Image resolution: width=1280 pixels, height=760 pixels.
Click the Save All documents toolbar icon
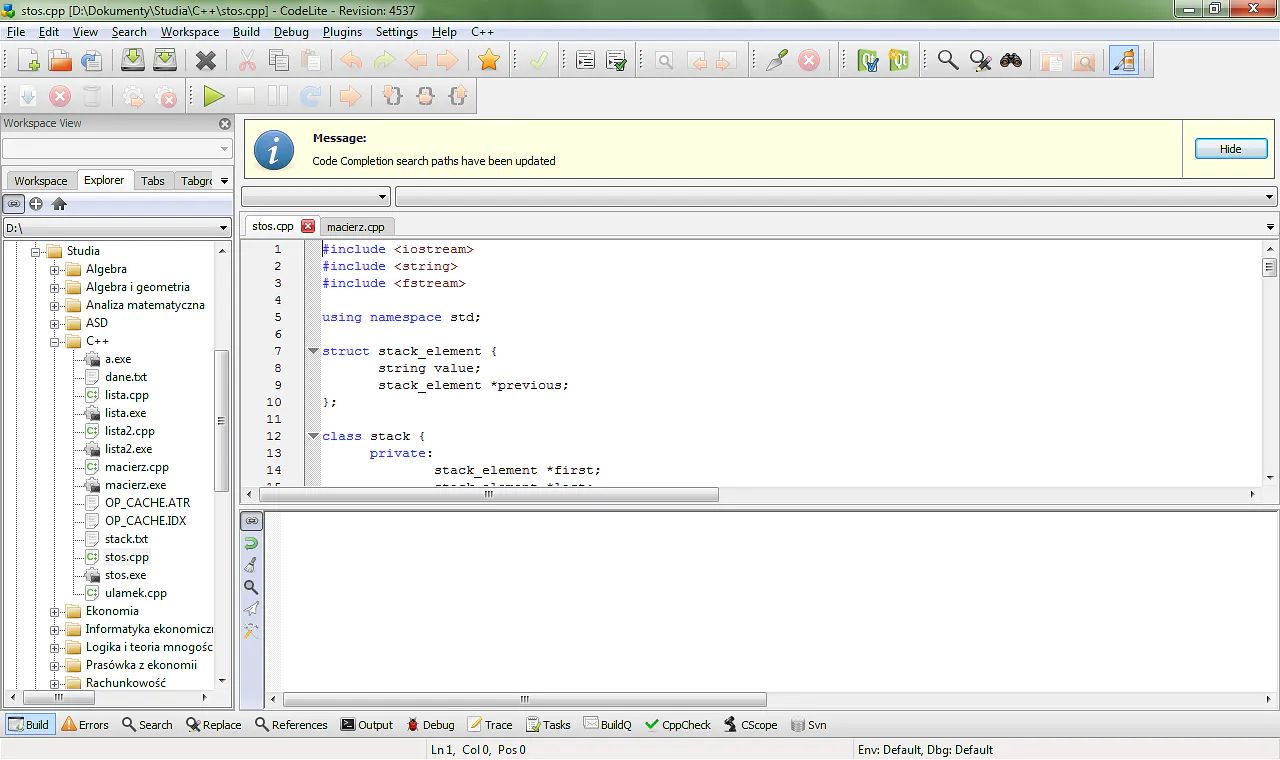coord(165,60)
